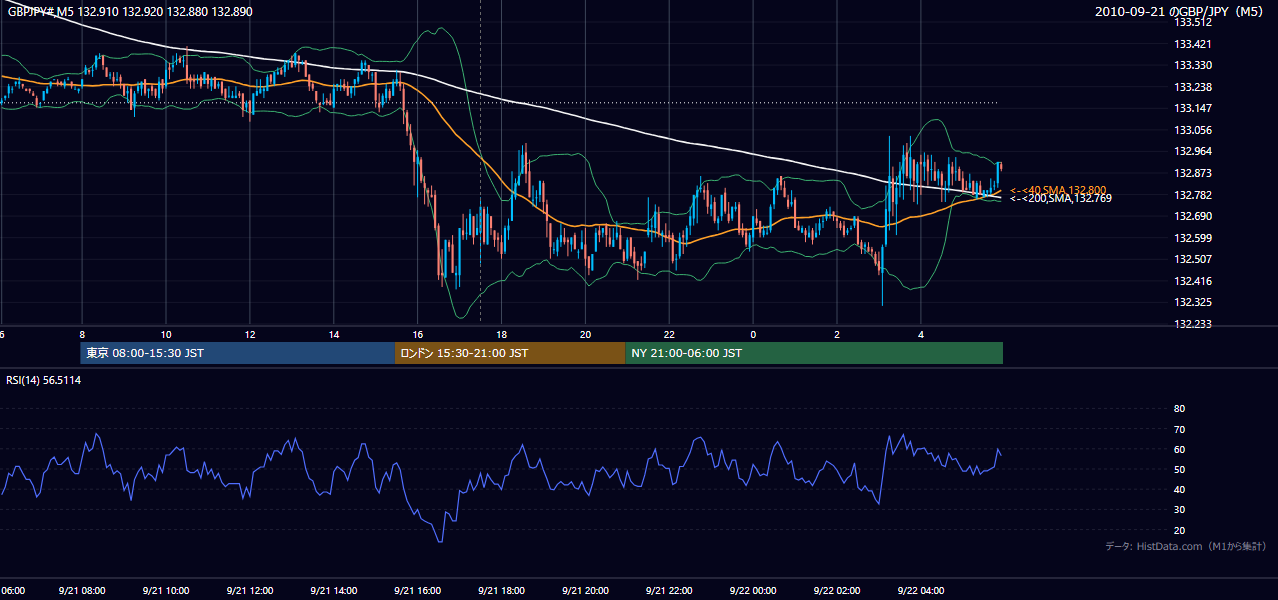Click the bottom date label 9/22 00:00

click(x=753, y=591)
